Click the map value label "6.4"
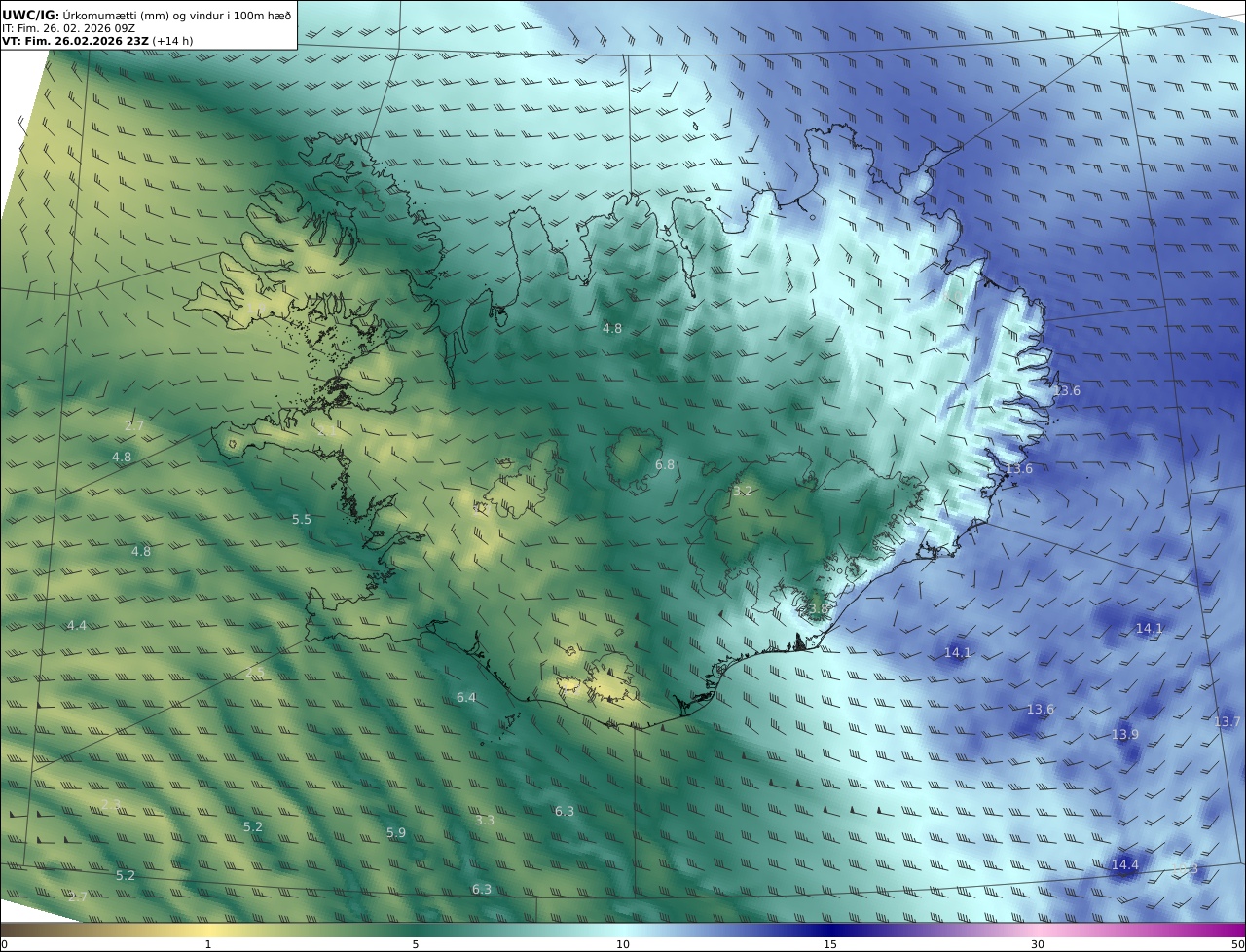This screenshot has height=952, width=1246. 466,698
